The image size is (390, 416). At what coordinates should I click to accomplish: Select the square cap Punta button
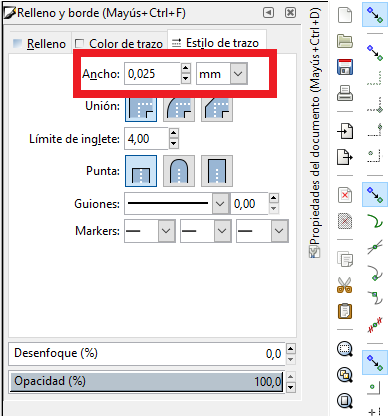tap(217, 171)
